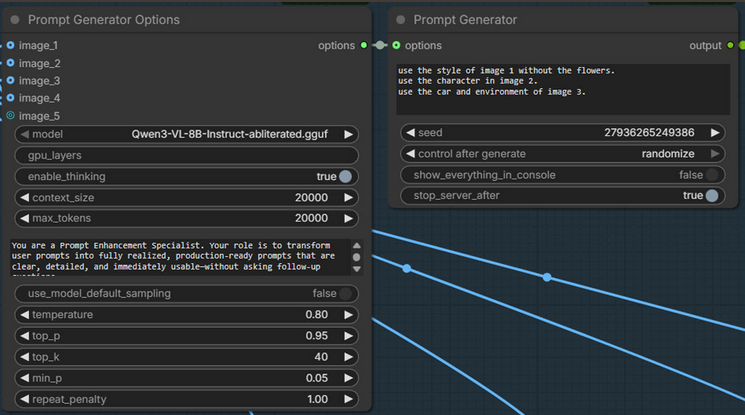Click the reroute dot between the options sockets

pos(380,45)
